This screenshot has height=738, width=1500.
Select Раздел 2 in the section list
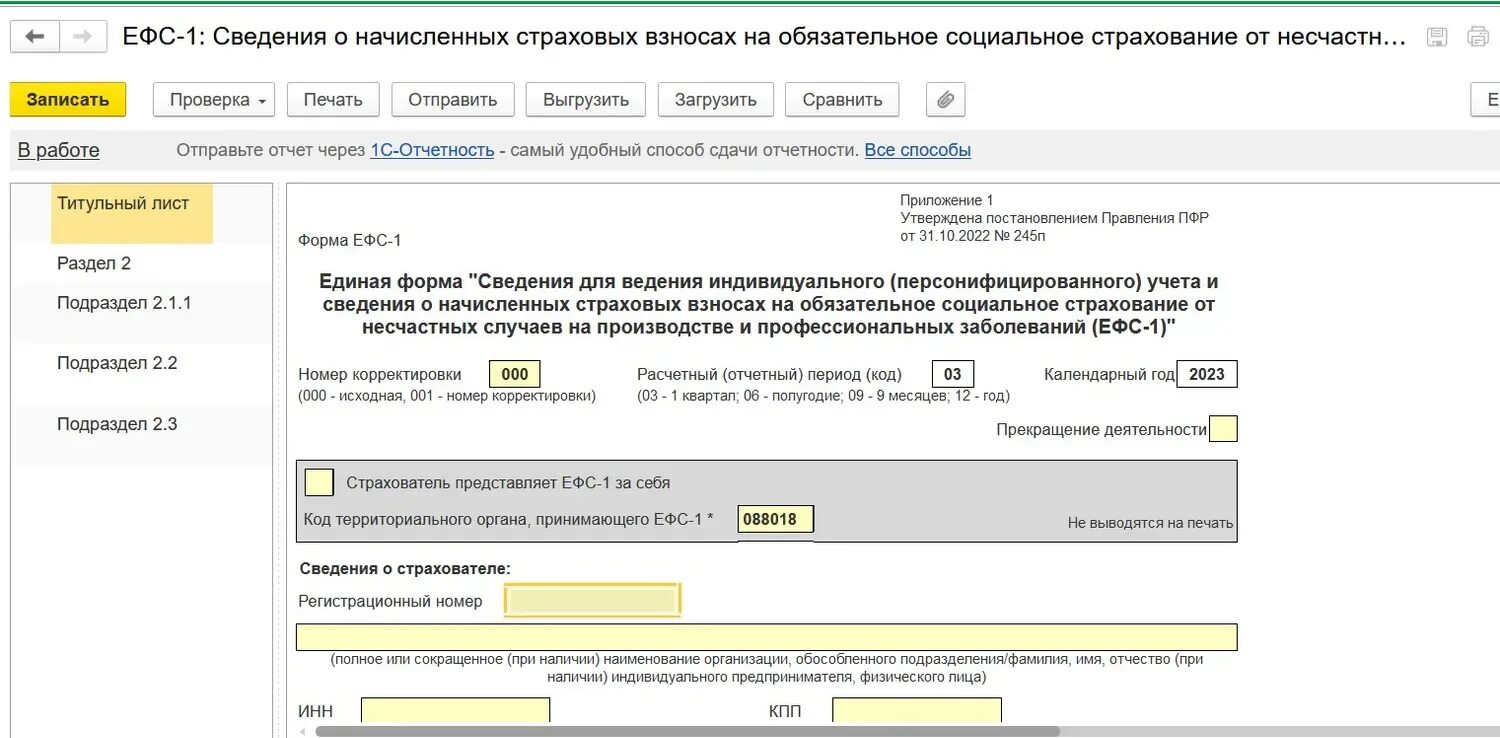click(94, 264)
